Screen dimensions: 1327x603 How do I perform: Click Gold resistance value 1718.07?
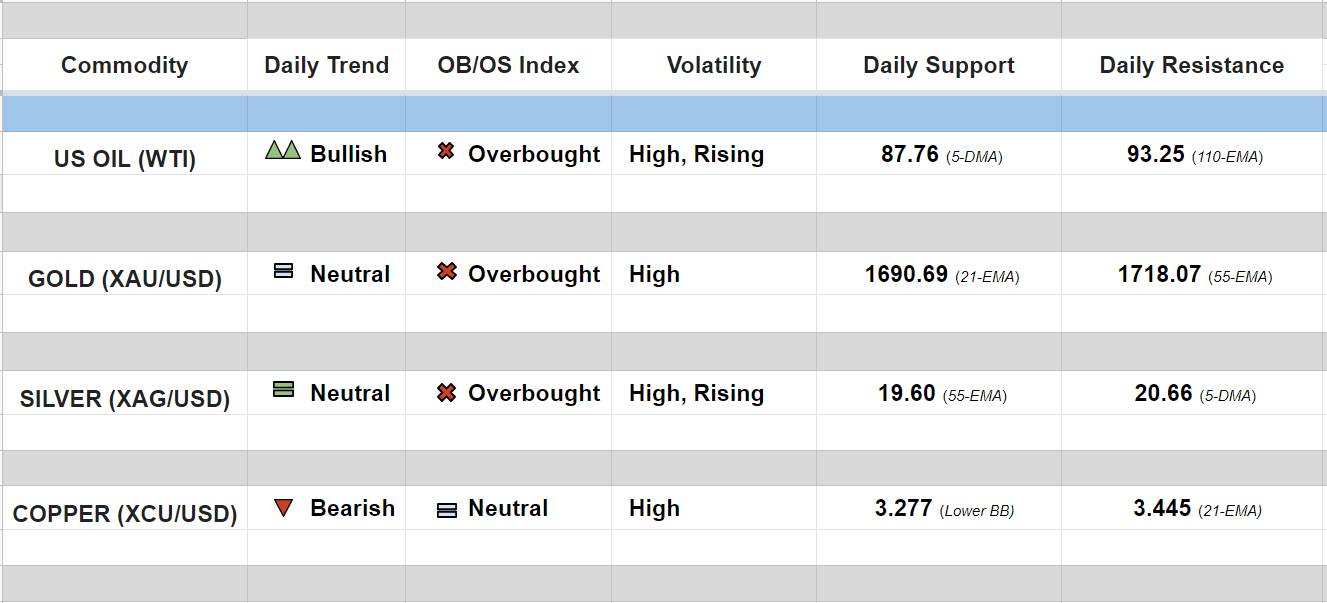pos(1159,274)
